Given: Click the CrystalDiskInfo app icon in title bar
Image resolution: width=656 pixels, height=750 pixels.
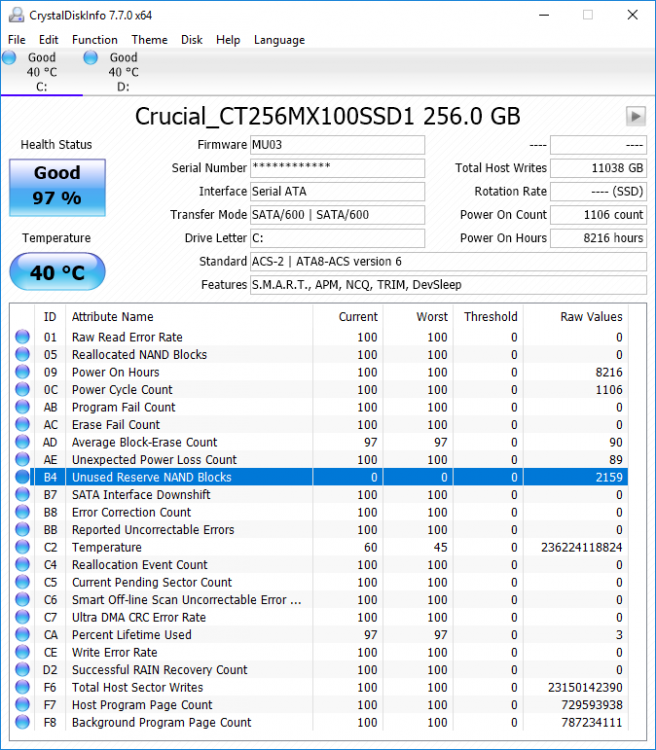Looking at the screenshot, I should coord(16,15).
